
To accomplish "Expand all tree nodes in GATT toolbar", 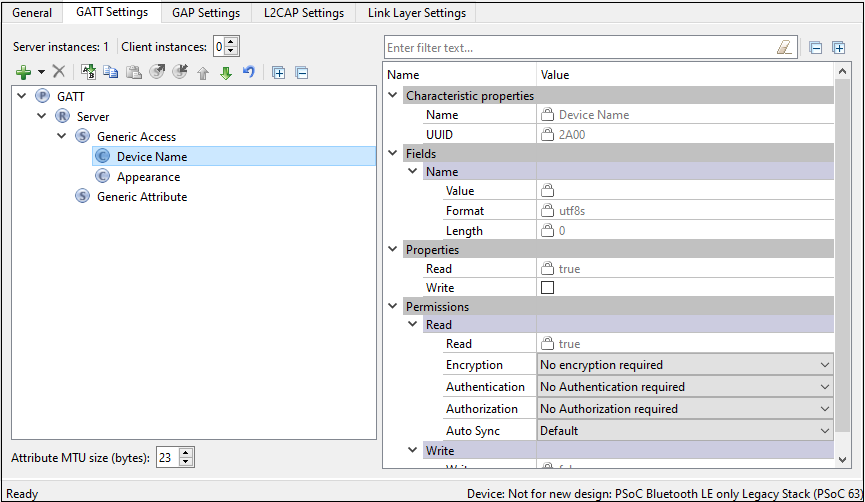I will [x=278, y=72].
